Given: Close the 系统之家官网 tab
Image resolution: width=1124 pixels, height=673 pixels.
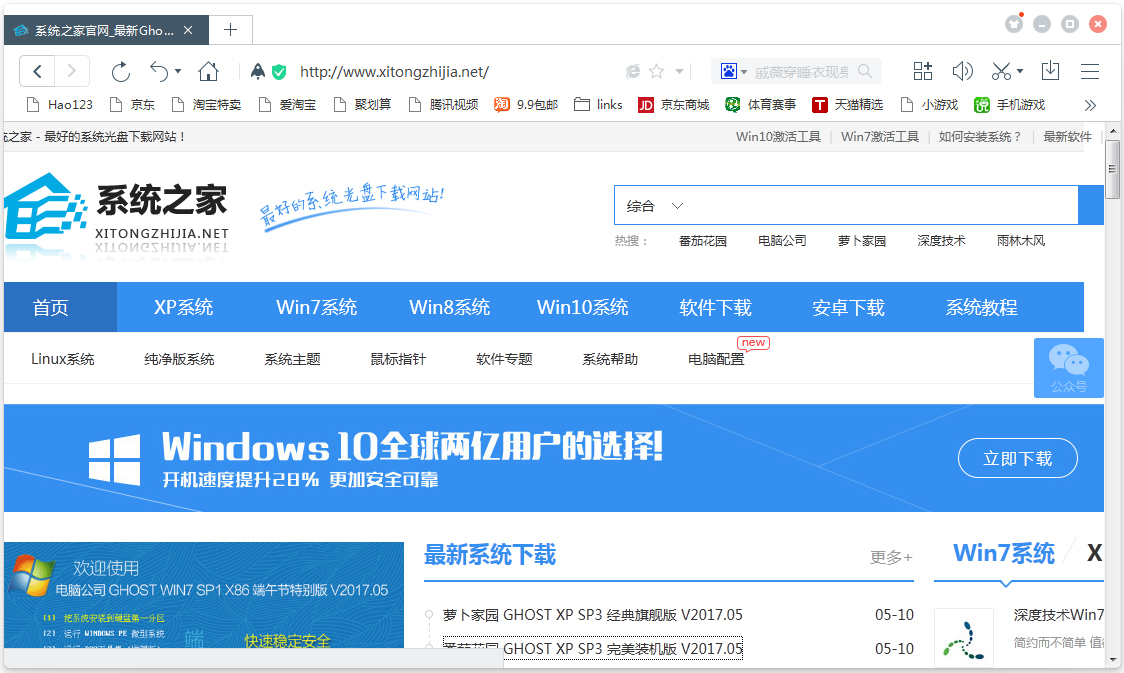Looking at the screenshot, I should 188,30.
